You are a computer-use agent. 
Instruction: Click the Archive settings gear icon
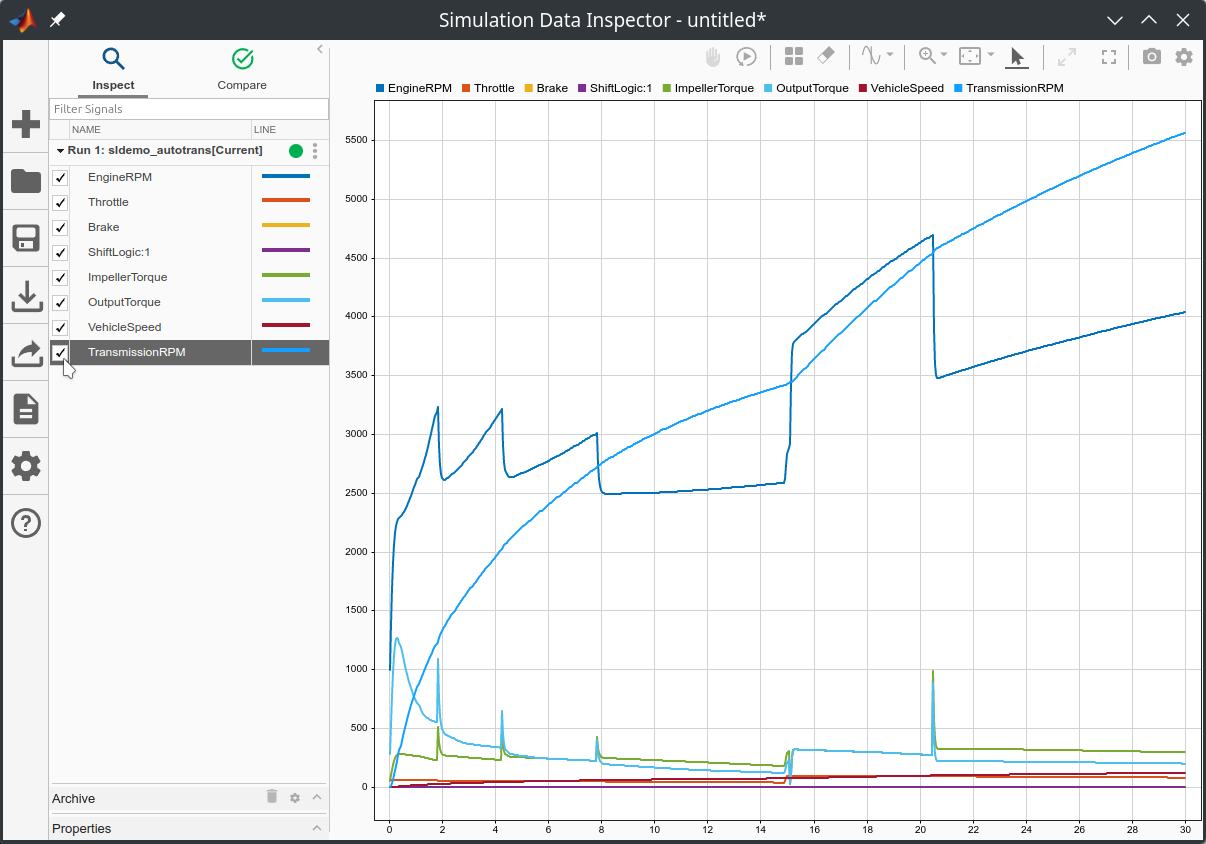[295, 798]
